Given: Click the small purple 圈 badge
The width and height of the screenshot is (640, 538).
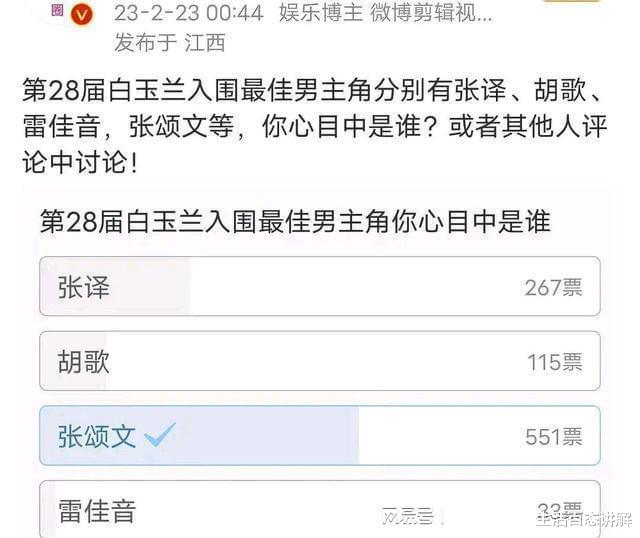Looking at the screenshot, I should (x=58, y=10).
